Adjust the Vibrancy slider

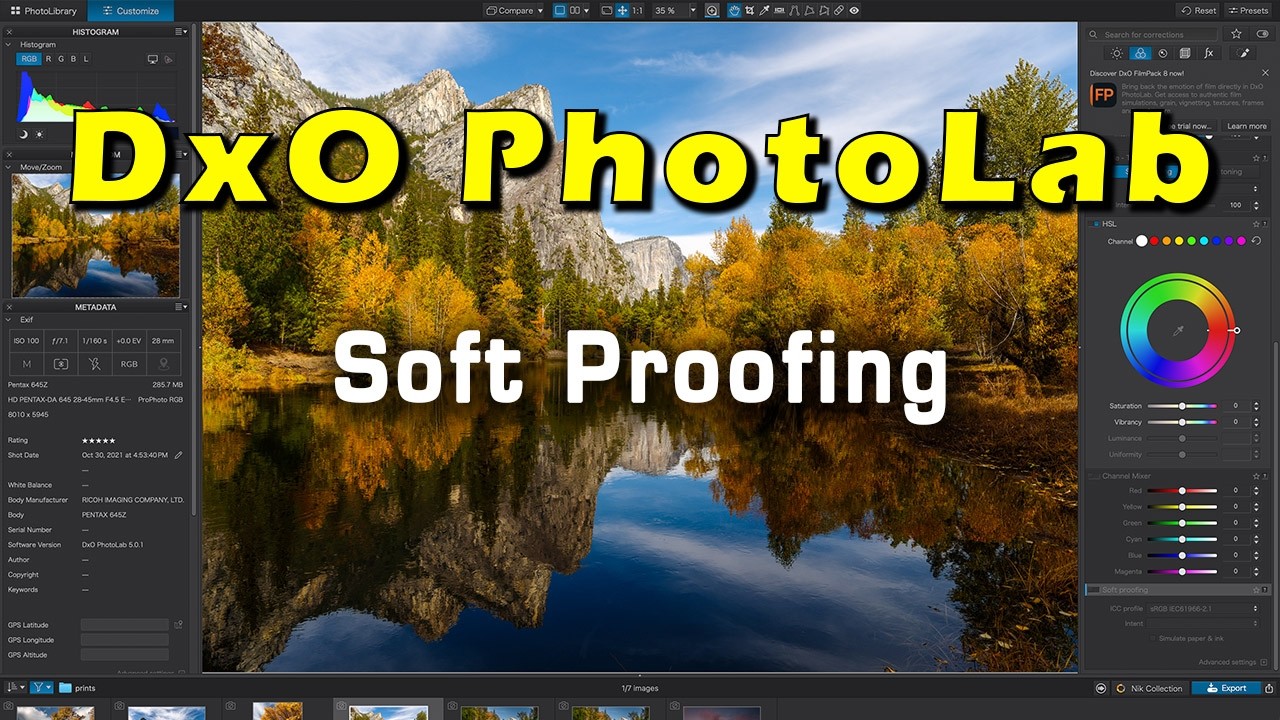click(1182, 422)
